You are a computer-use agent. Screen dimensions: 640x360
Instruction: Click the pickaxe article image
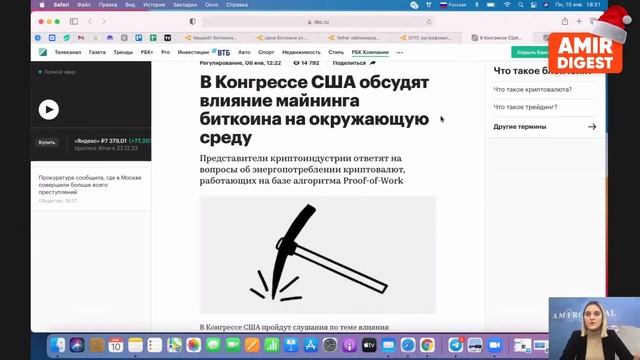pos(318,254)
